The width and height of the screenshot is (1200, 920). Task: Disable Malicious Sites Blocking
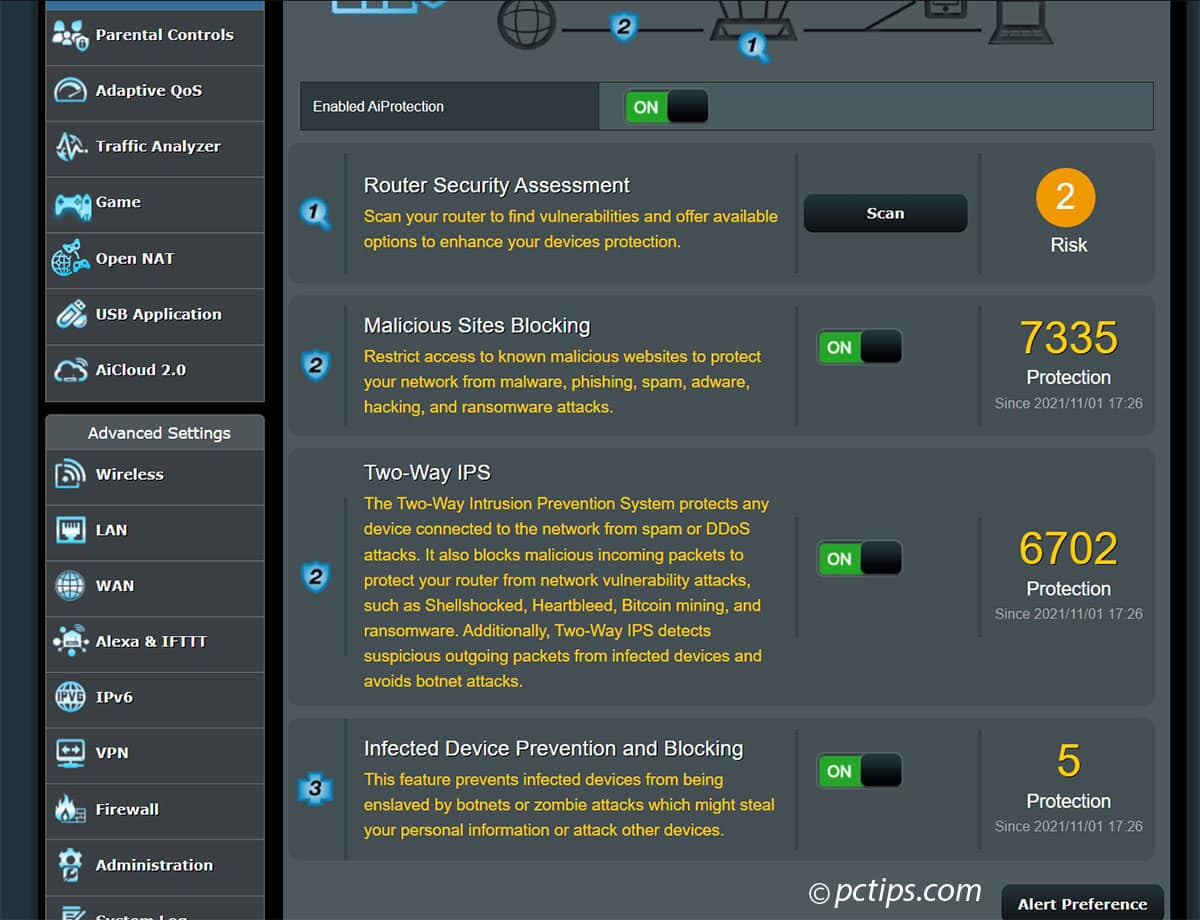click(x=858, y=347)
